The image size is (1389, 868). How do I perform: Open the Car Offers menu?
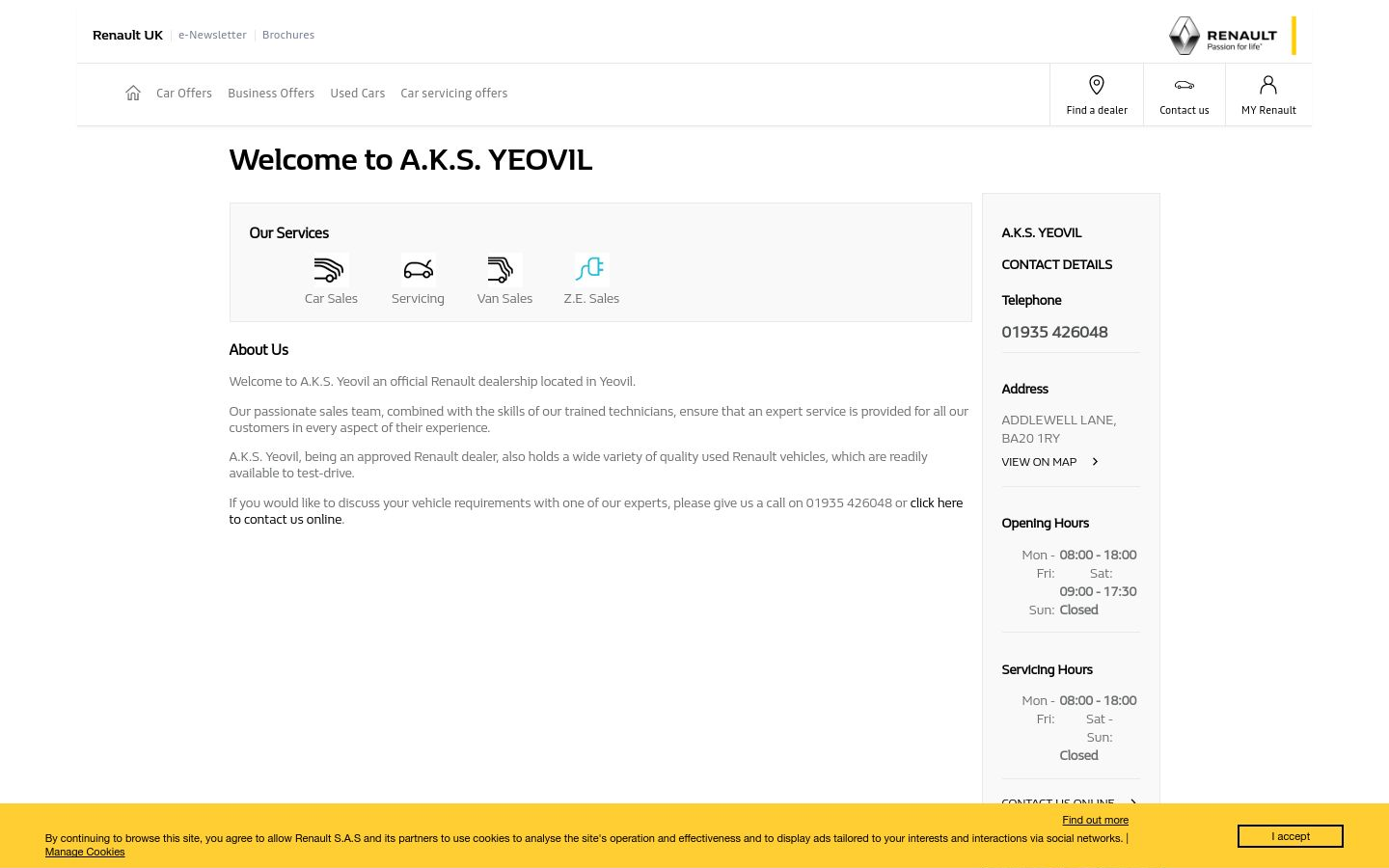pos(184,94)
